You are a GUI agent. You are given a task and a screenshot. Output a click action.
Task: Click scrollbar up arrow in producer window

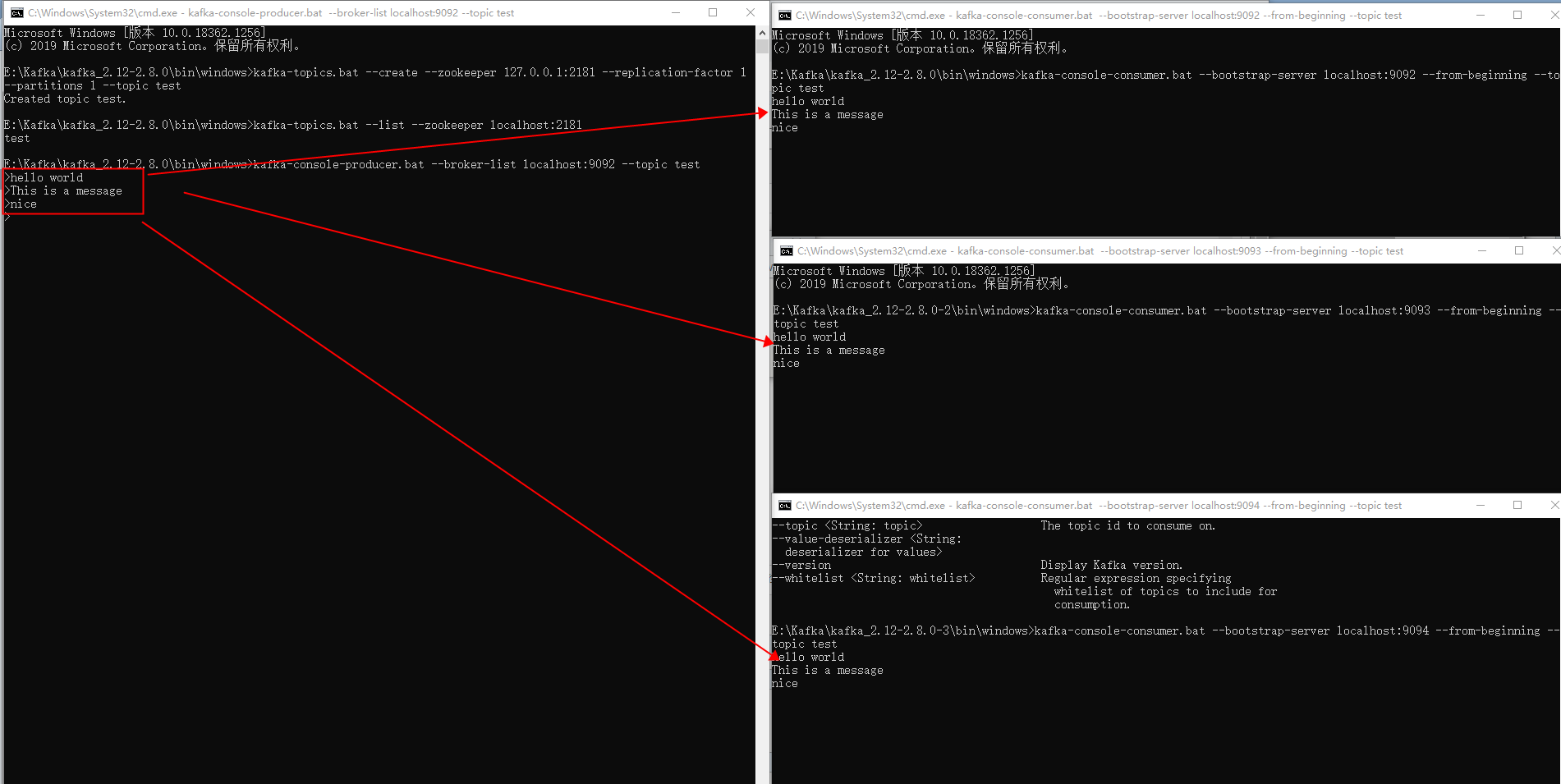point(762,32)
